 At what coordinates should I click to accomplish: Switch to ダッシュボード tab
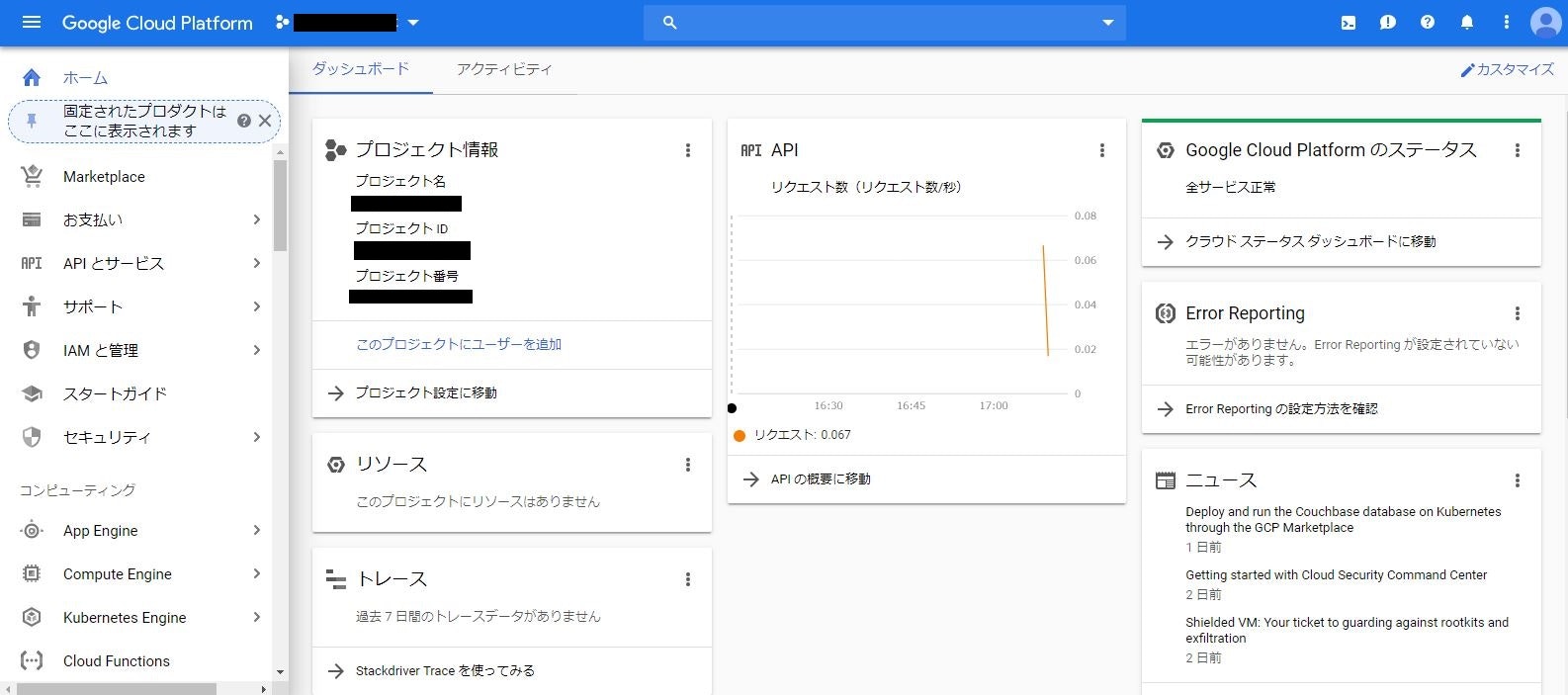click(x=361, y=69)
